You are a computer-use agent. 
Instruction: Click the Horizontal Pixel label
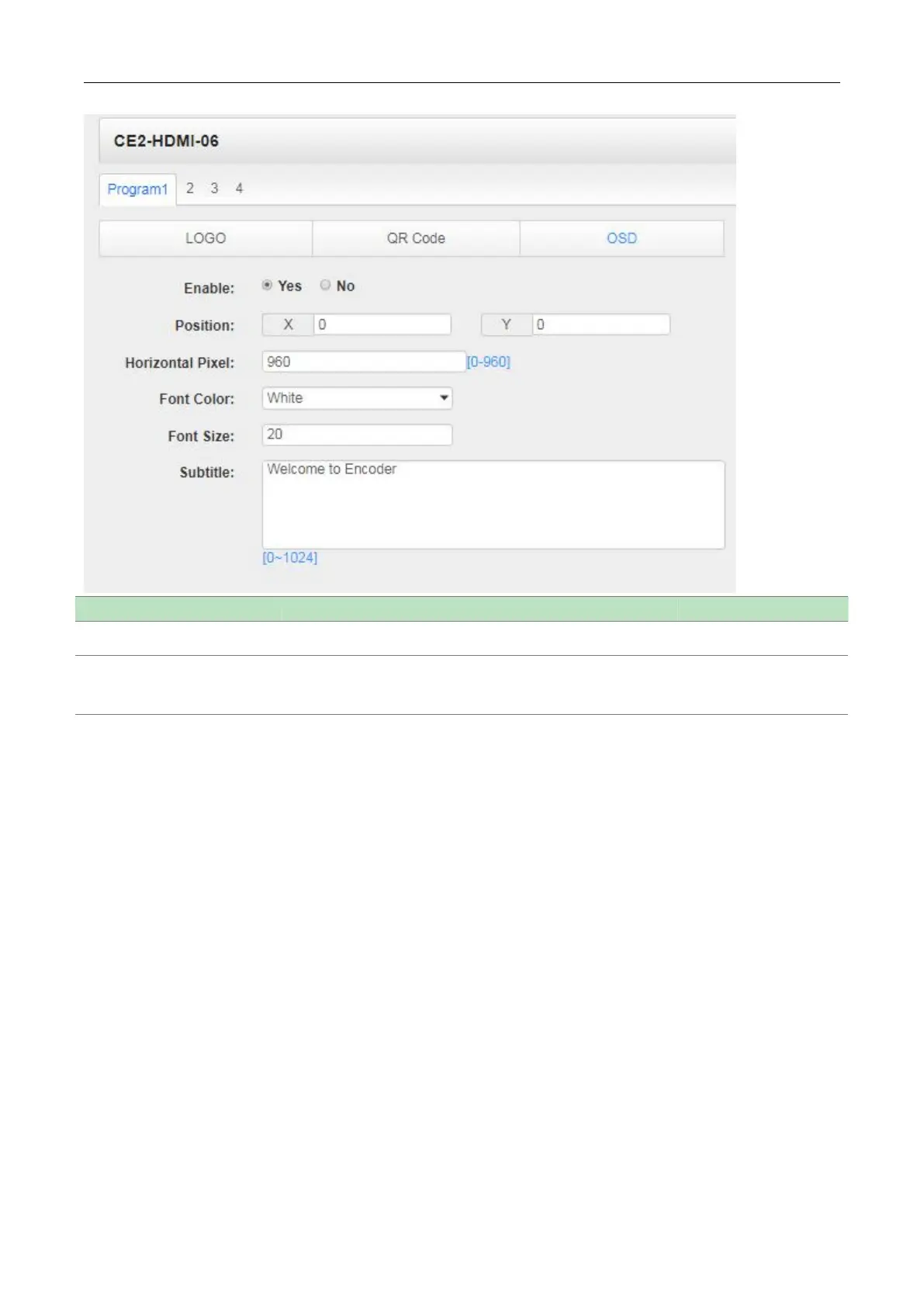pyautogui.click(x=179, y=362)
